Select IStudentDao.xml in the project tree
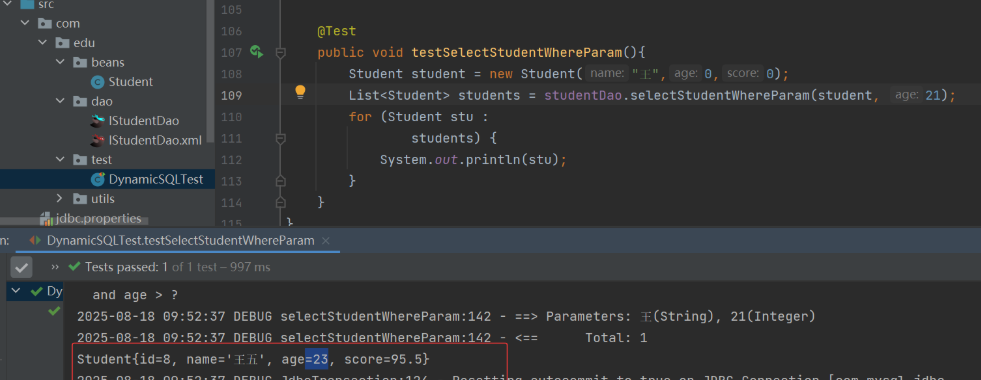Screen dimensions: 981x380 [155, 140]
